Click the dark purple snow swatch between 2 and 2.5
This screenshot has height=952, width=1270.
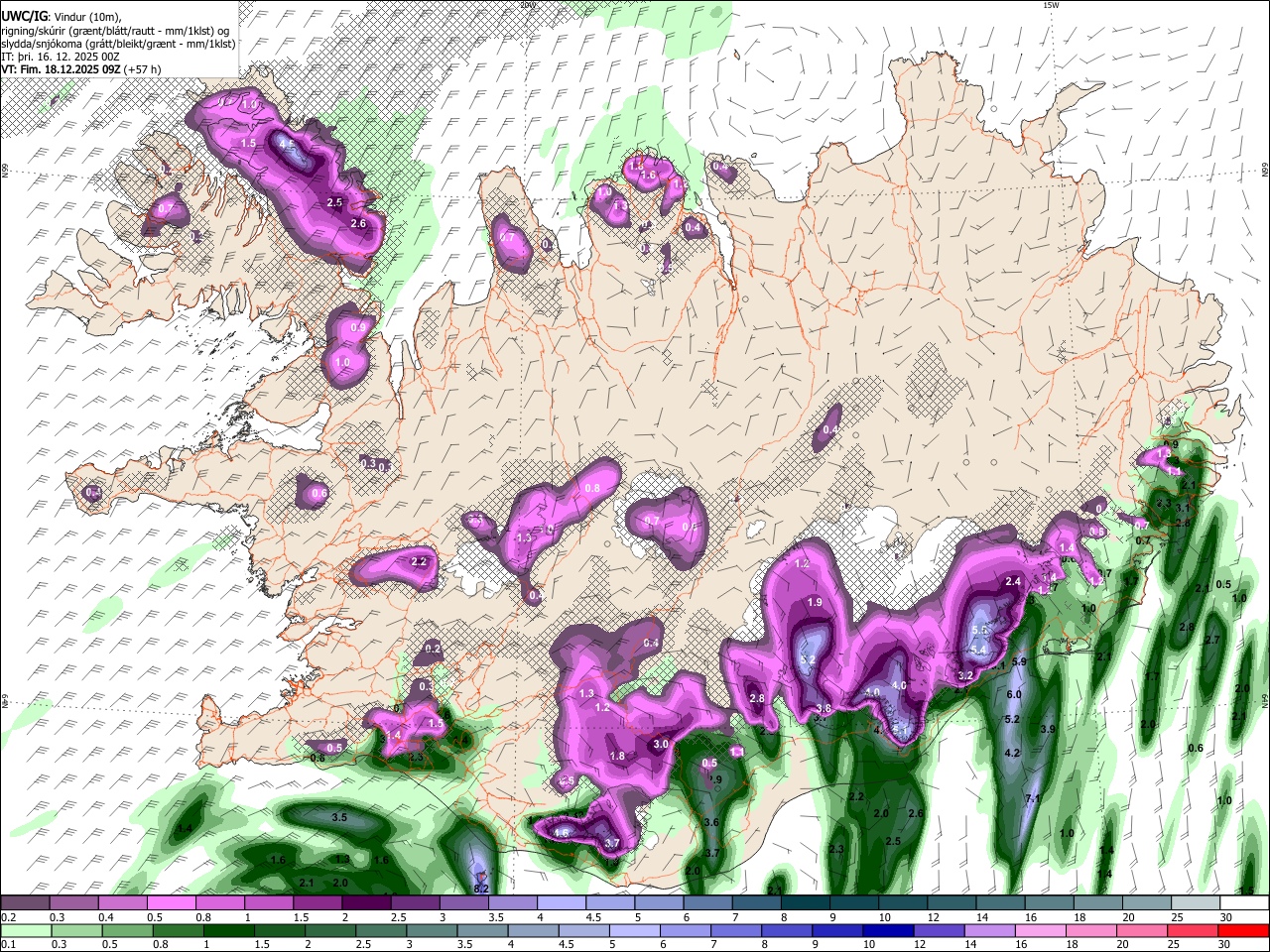point(366,903)
